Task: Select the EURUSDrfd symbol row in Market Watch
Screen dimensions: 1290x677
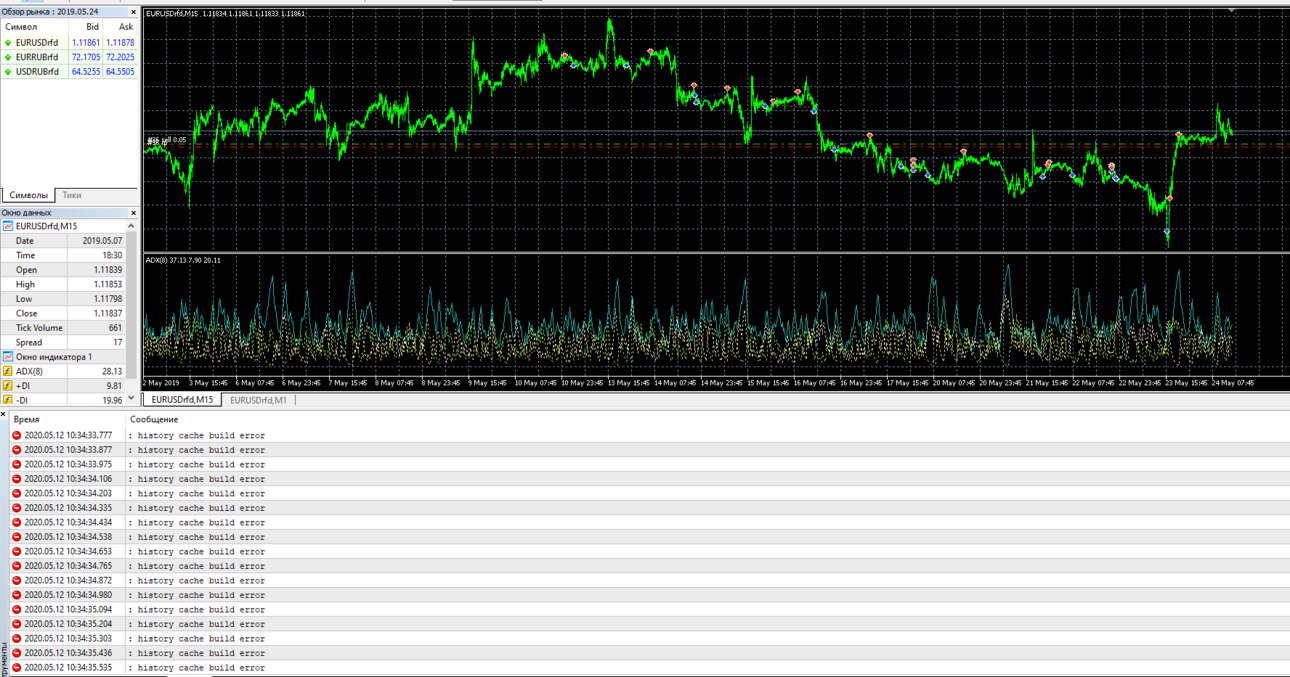Action: (x=69, y=43)
